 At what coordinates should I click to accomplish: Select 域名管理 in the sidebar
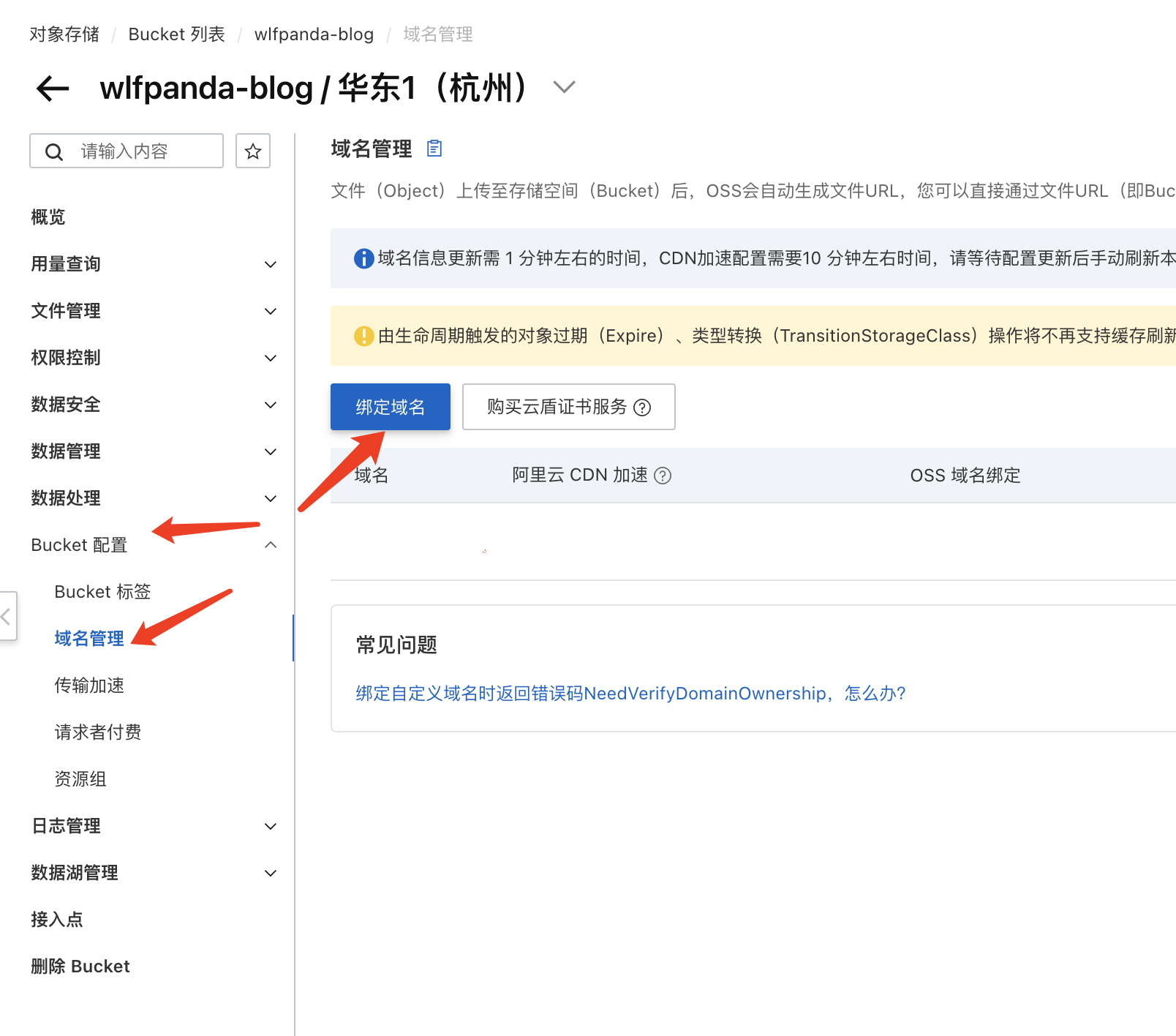pos(89,639)
